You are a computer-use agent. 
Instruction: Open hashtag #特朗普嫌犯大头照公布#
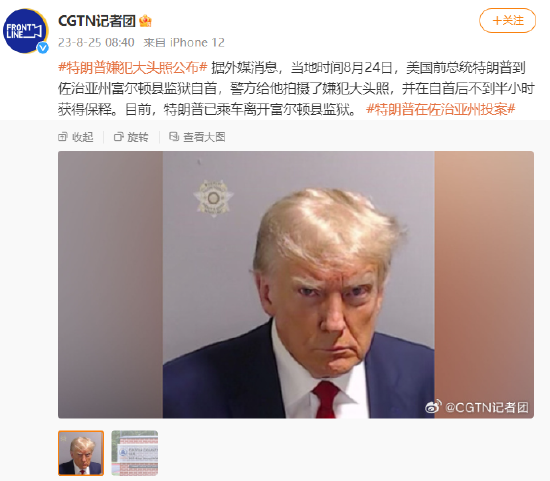pos(133,67)
